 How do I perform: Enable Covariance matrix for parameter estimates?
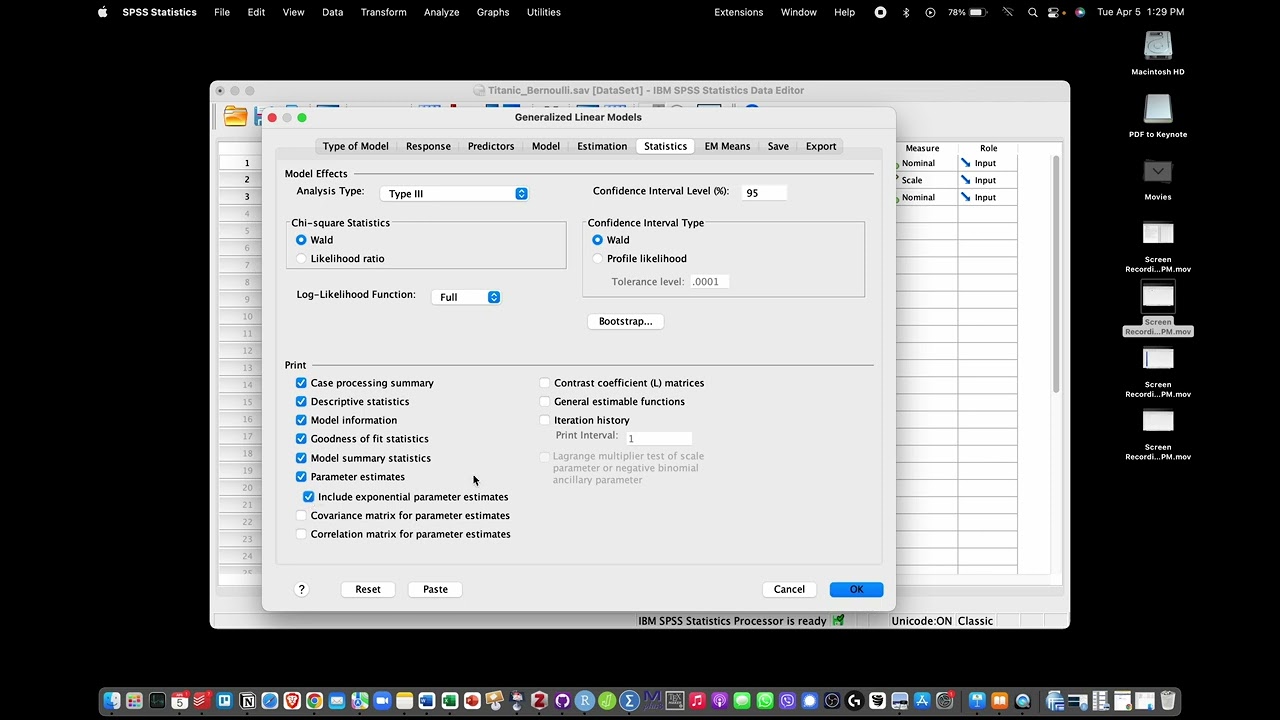[x=301, y=516]
